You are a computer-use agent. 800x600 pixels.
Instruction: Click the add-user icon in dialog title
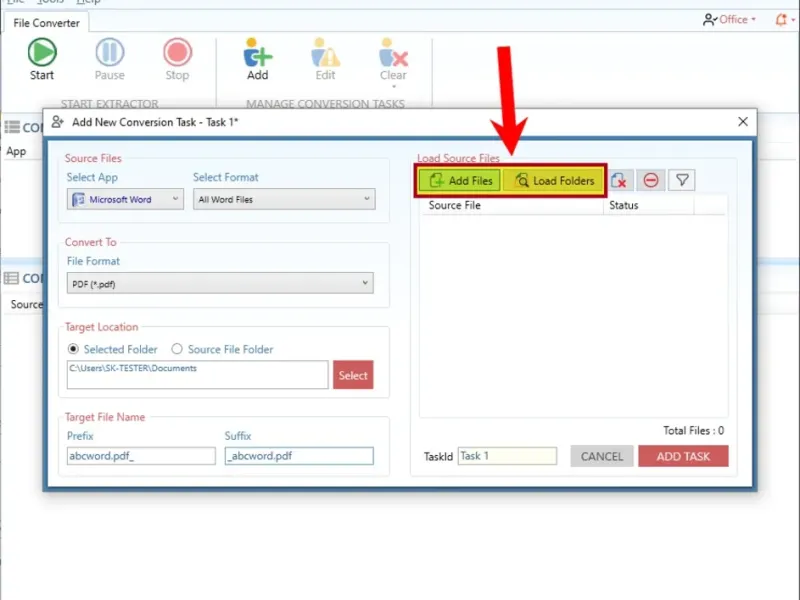click(58, 122)
